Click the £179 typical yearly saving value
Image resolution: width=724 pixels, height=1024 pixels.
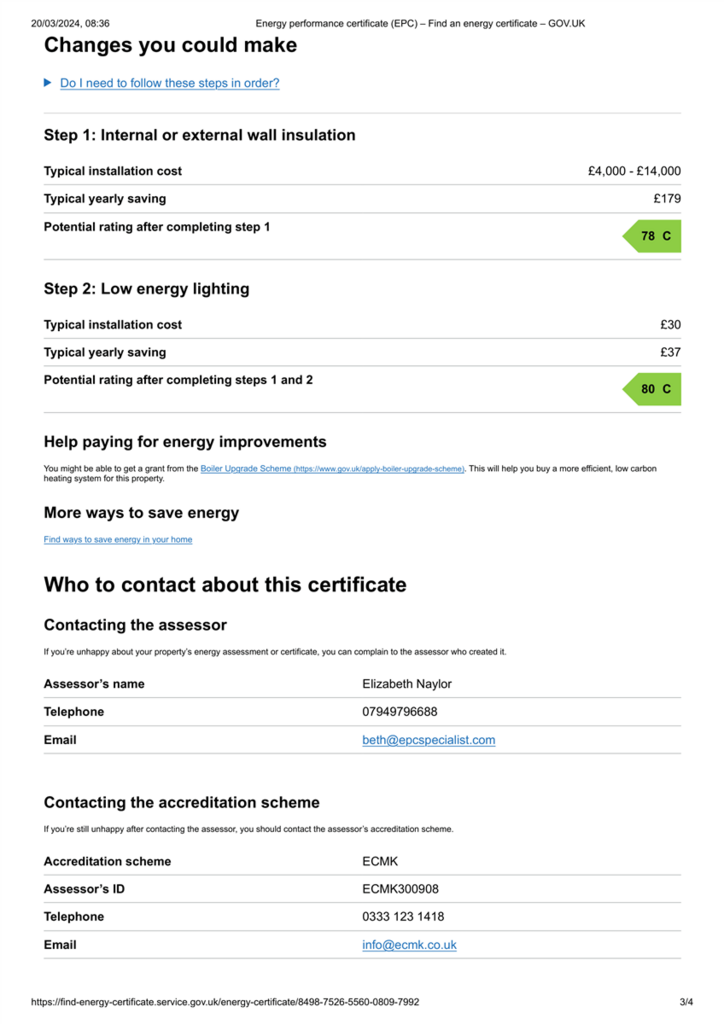[667, 199]
